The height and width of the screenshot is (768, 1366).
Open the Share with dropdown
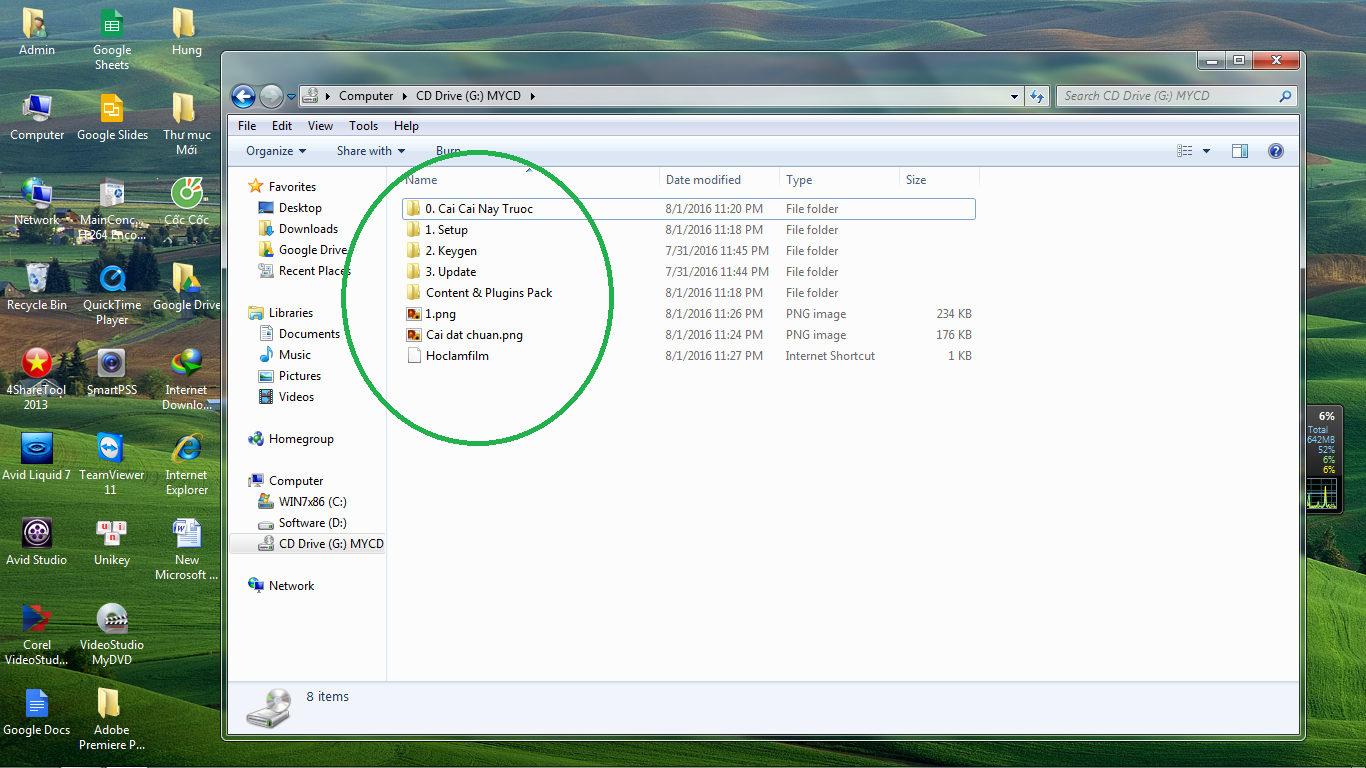tap(371, 151)
